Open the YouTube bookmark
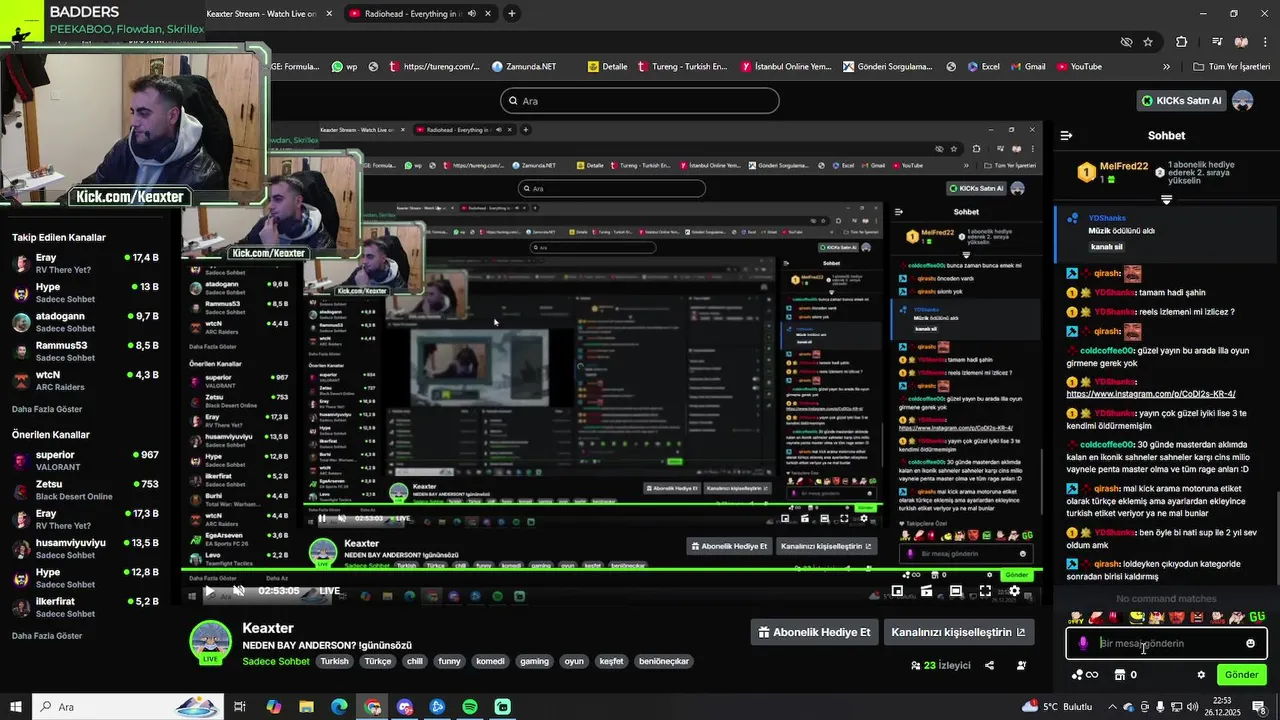This screenshot has height=720, width=1280. pos(1078,67)
